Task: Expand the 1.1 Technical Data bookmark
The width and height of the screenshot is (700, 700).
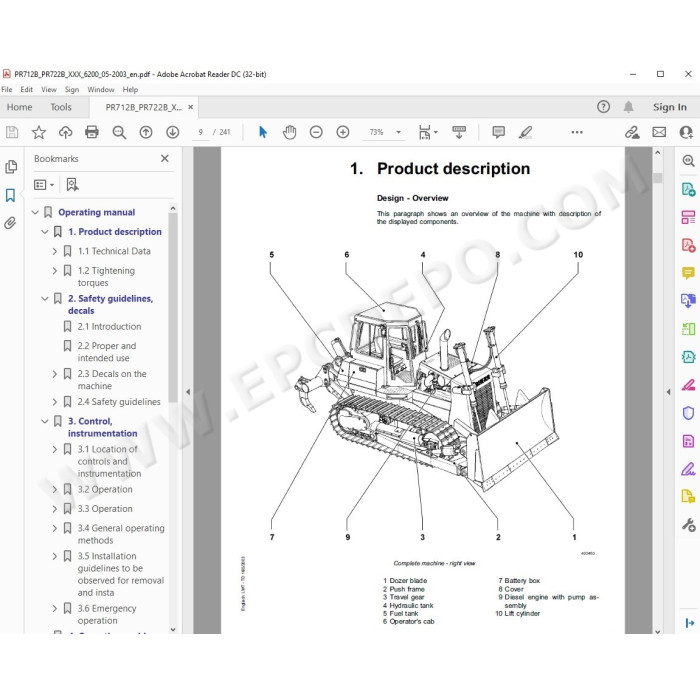Action: (x=54, y=251)
